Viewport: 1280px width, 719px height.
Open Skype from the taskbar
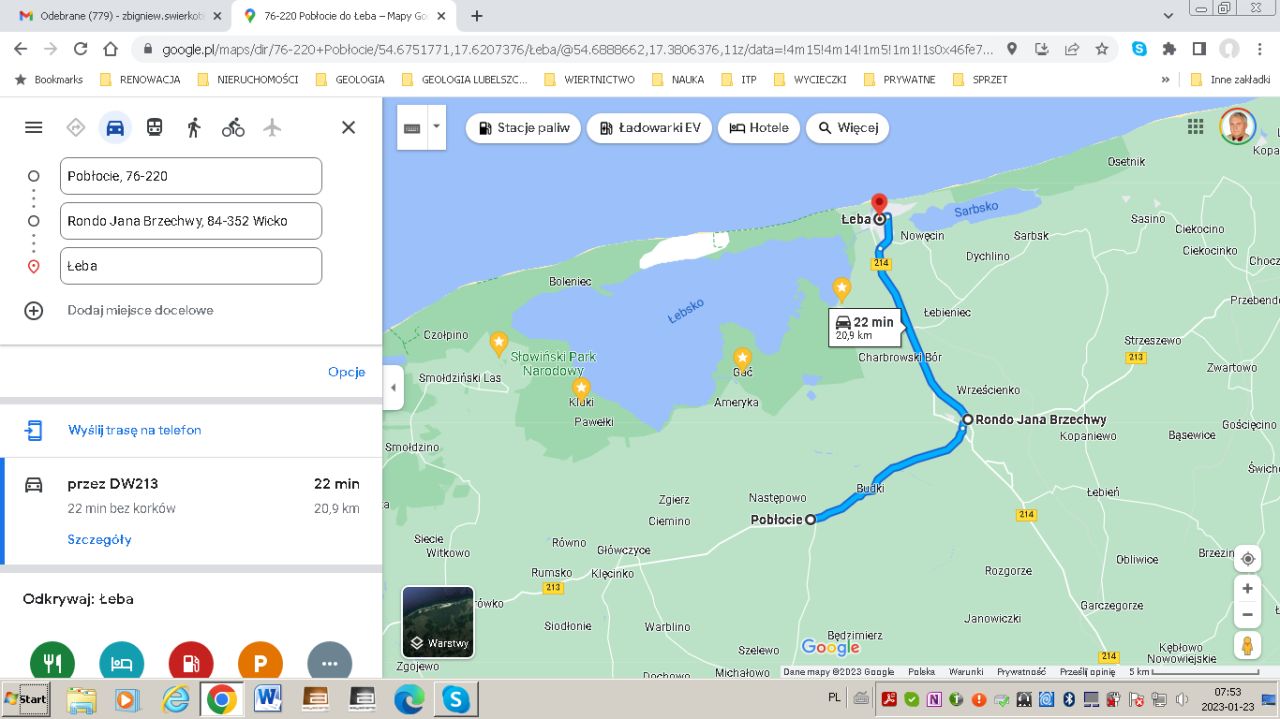click(456, 699)
